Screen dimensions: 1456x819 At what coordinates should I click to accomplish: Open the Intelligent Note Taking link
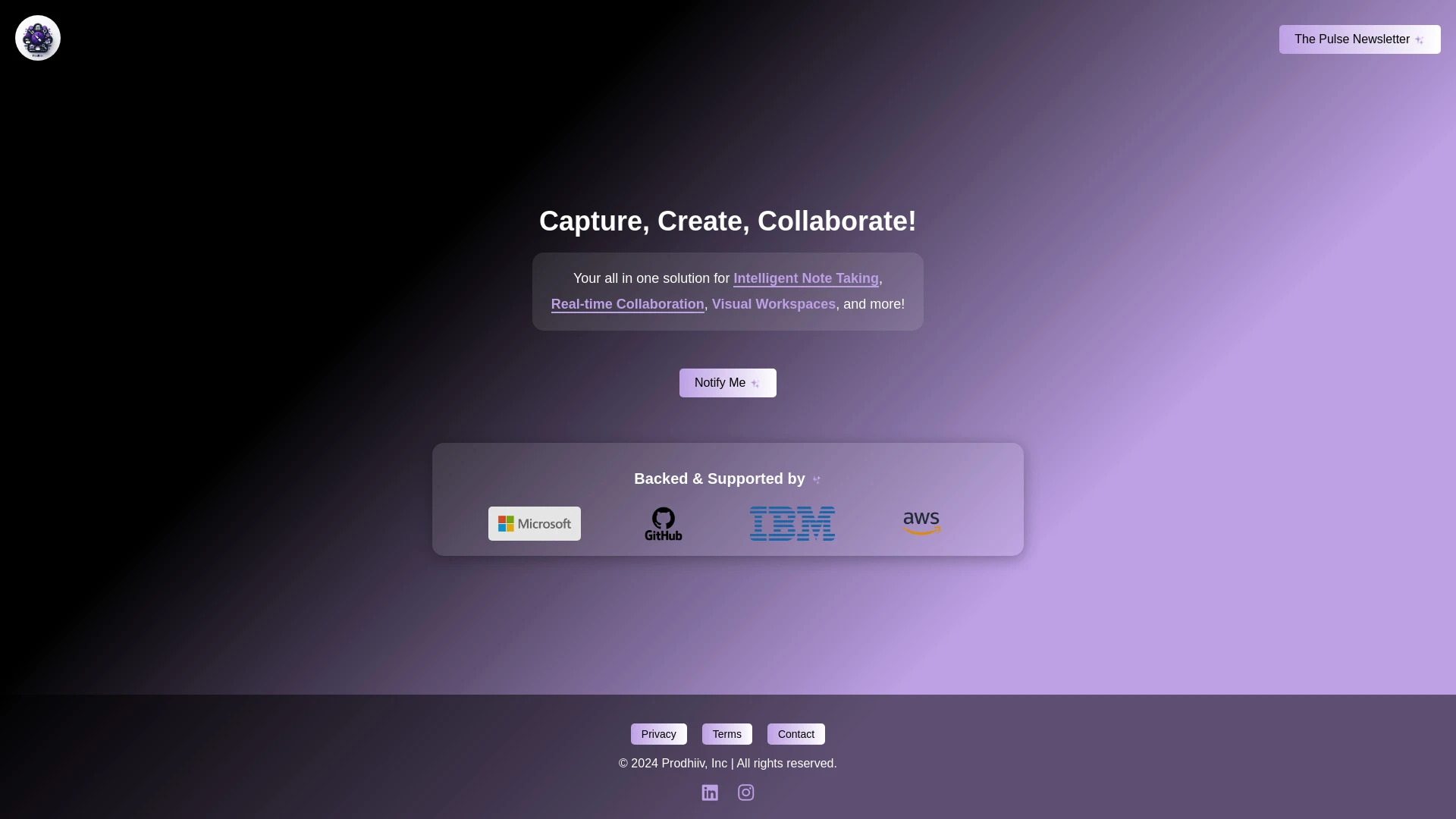pyautogui.click(x=806, y=278)
